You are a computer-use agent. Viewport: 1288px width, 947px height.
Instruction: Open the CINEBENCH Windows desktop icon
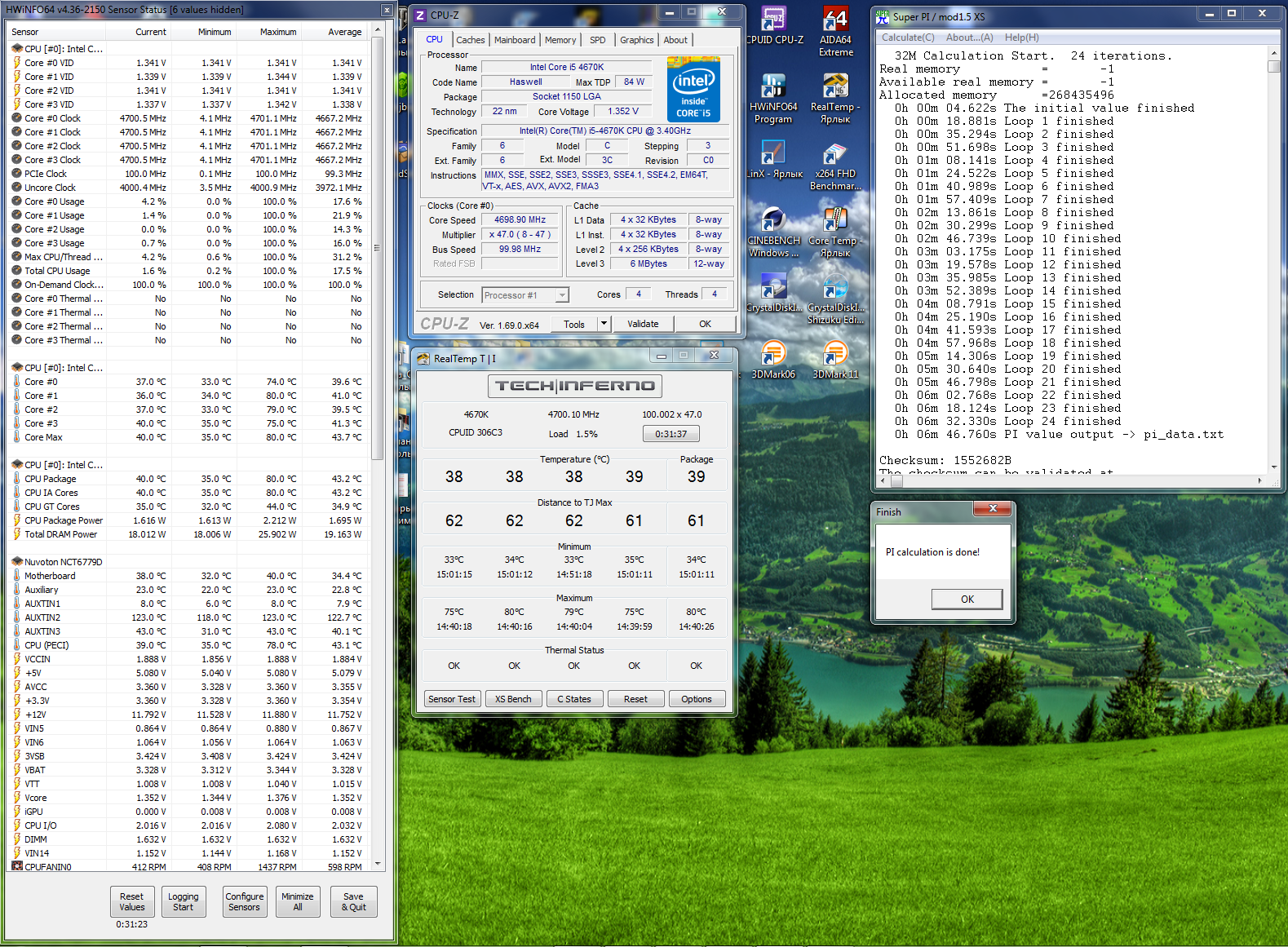[773, 232]
